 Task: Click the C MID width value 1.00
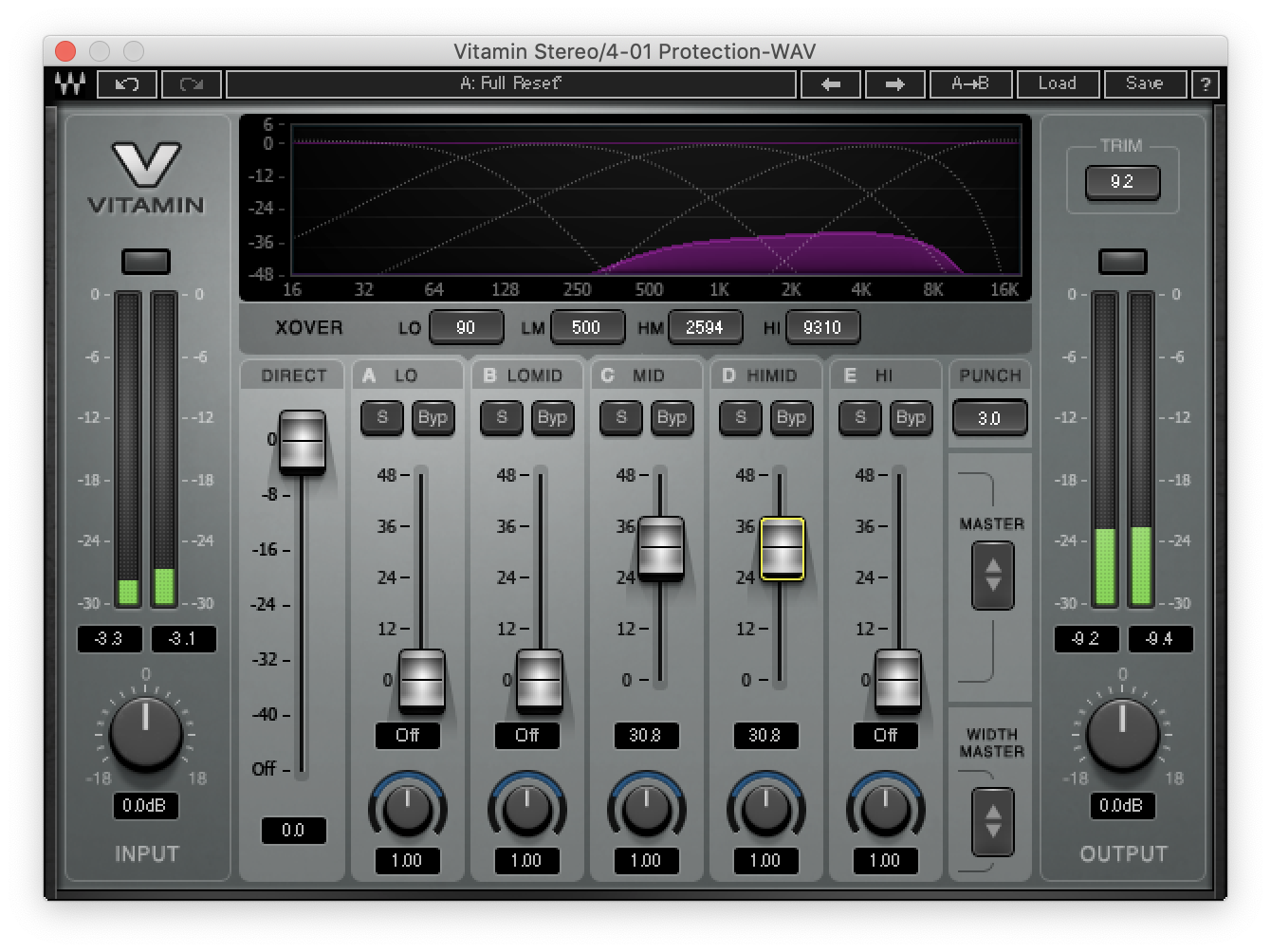click(646, 861)
